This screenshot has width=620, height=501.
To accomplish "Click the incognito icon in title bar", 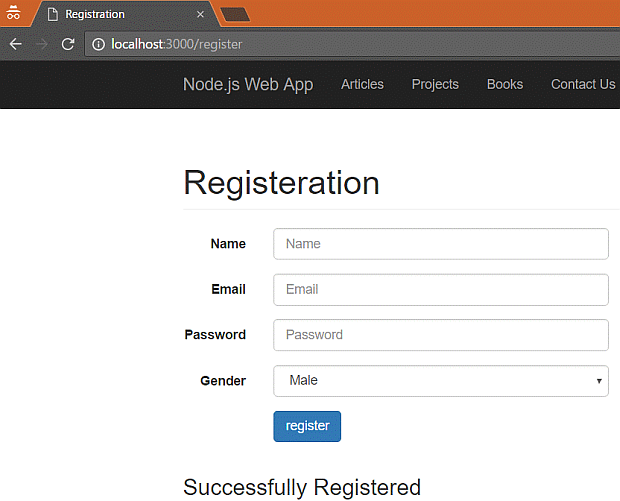I will [x=14, y=15].
